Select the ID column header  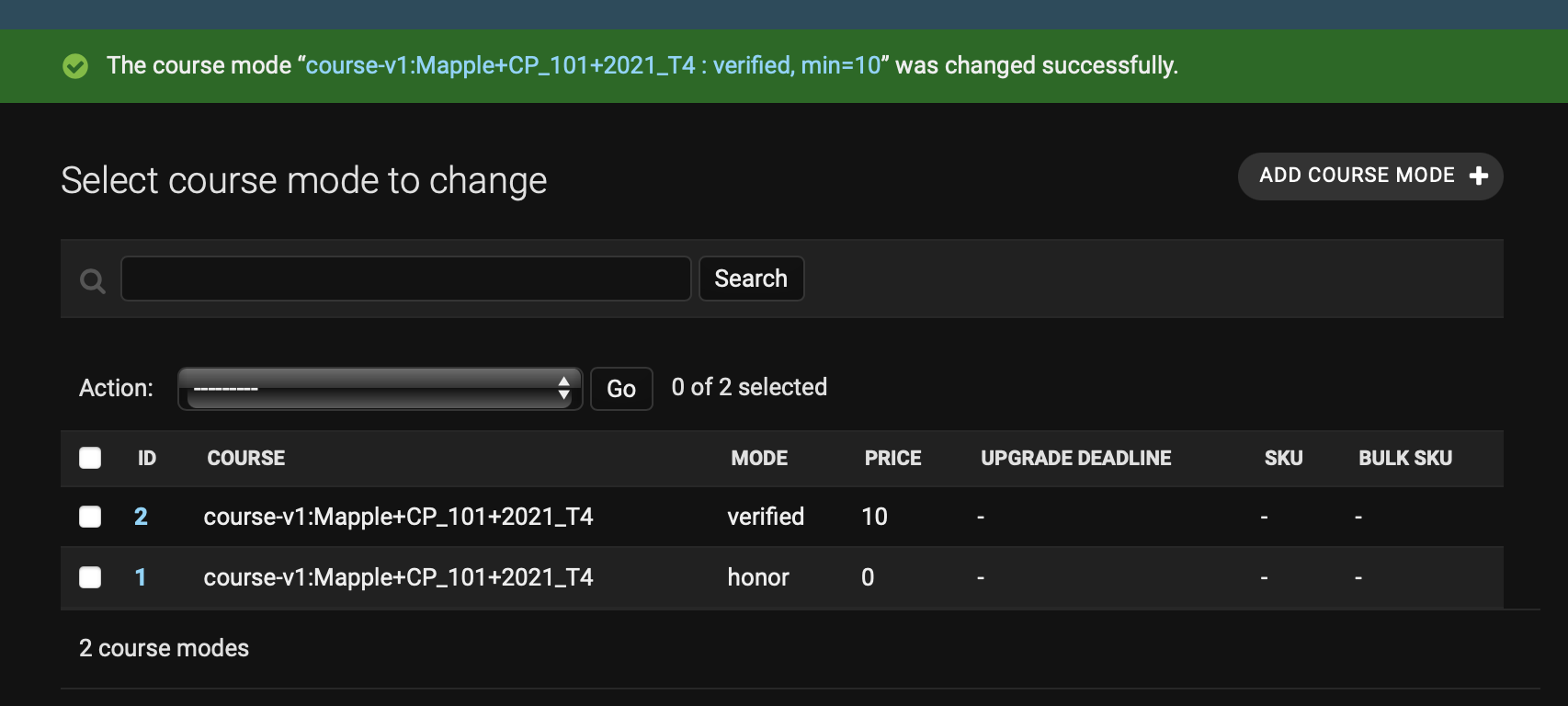146,458
